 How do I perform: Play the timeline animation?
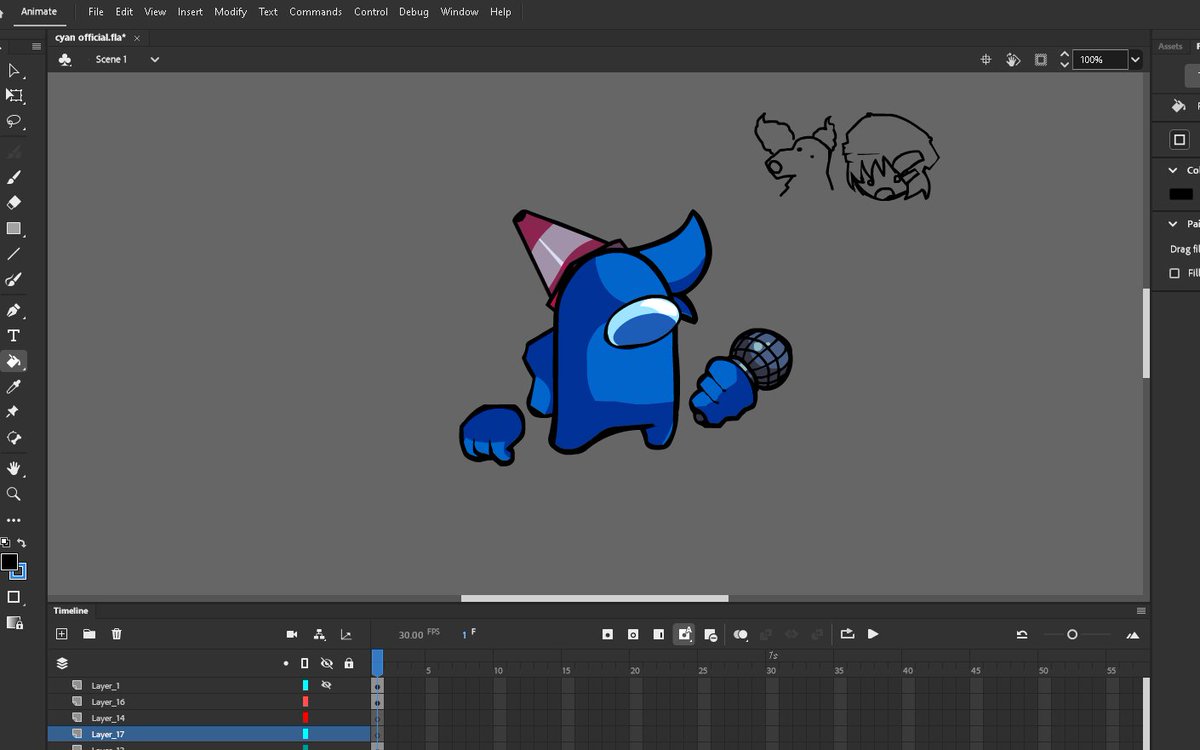point(873,634)
